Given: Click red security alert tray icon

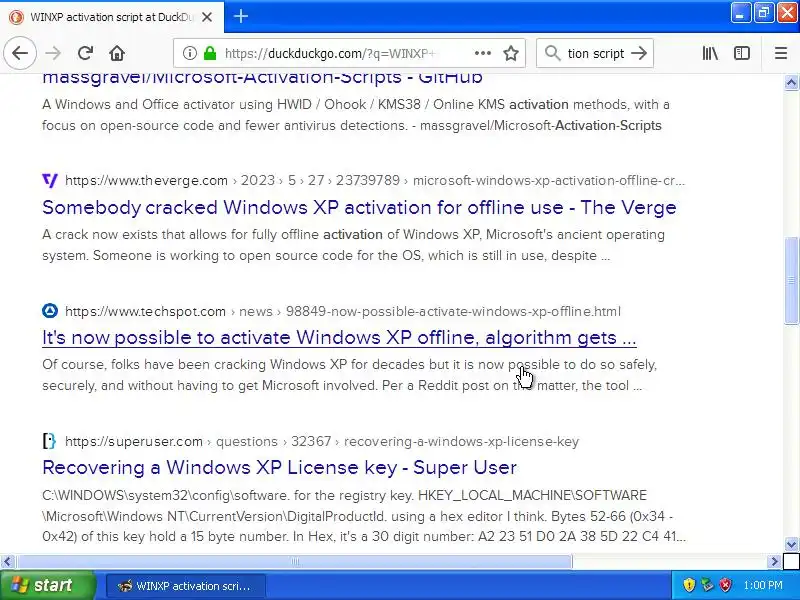Looking at the screenshot, I should pyautogui.click(x=726, y=585).
